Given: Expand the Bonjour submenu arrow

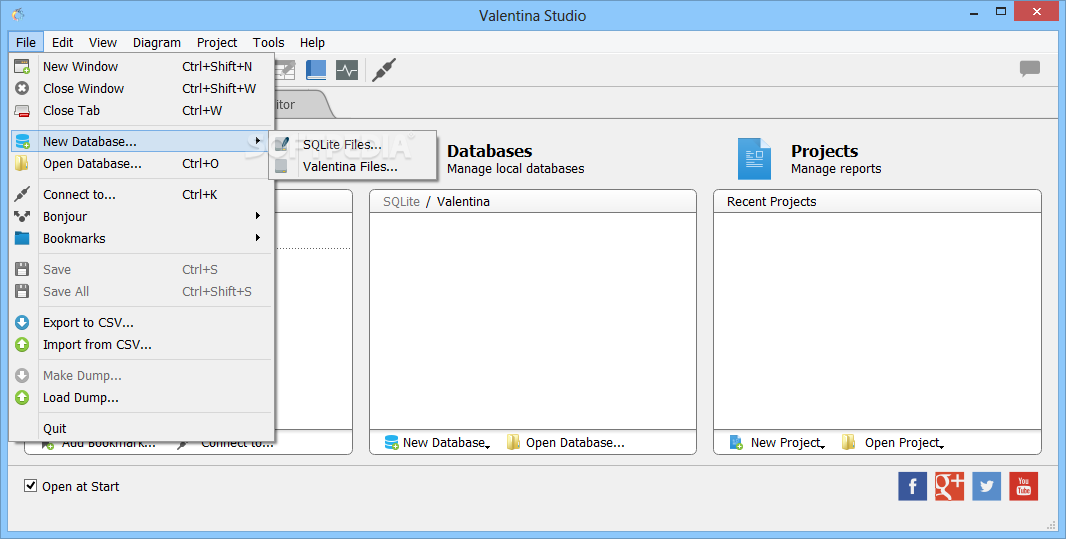Looking at the screenshot, I should click(258, 215).
